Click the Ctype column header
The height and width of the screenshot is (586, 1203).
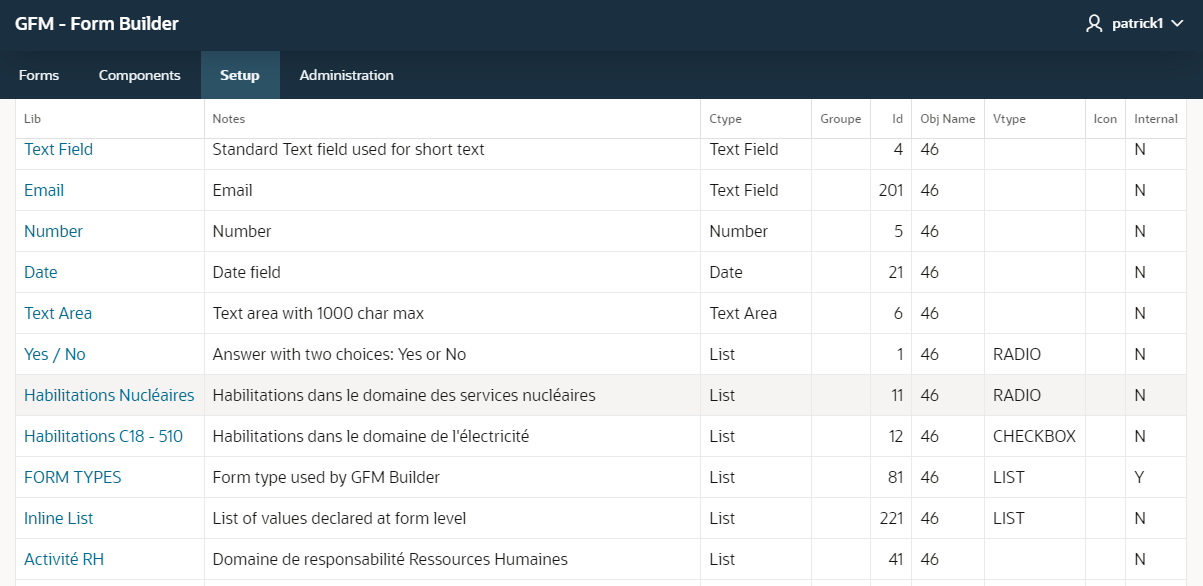pos(725,119)
